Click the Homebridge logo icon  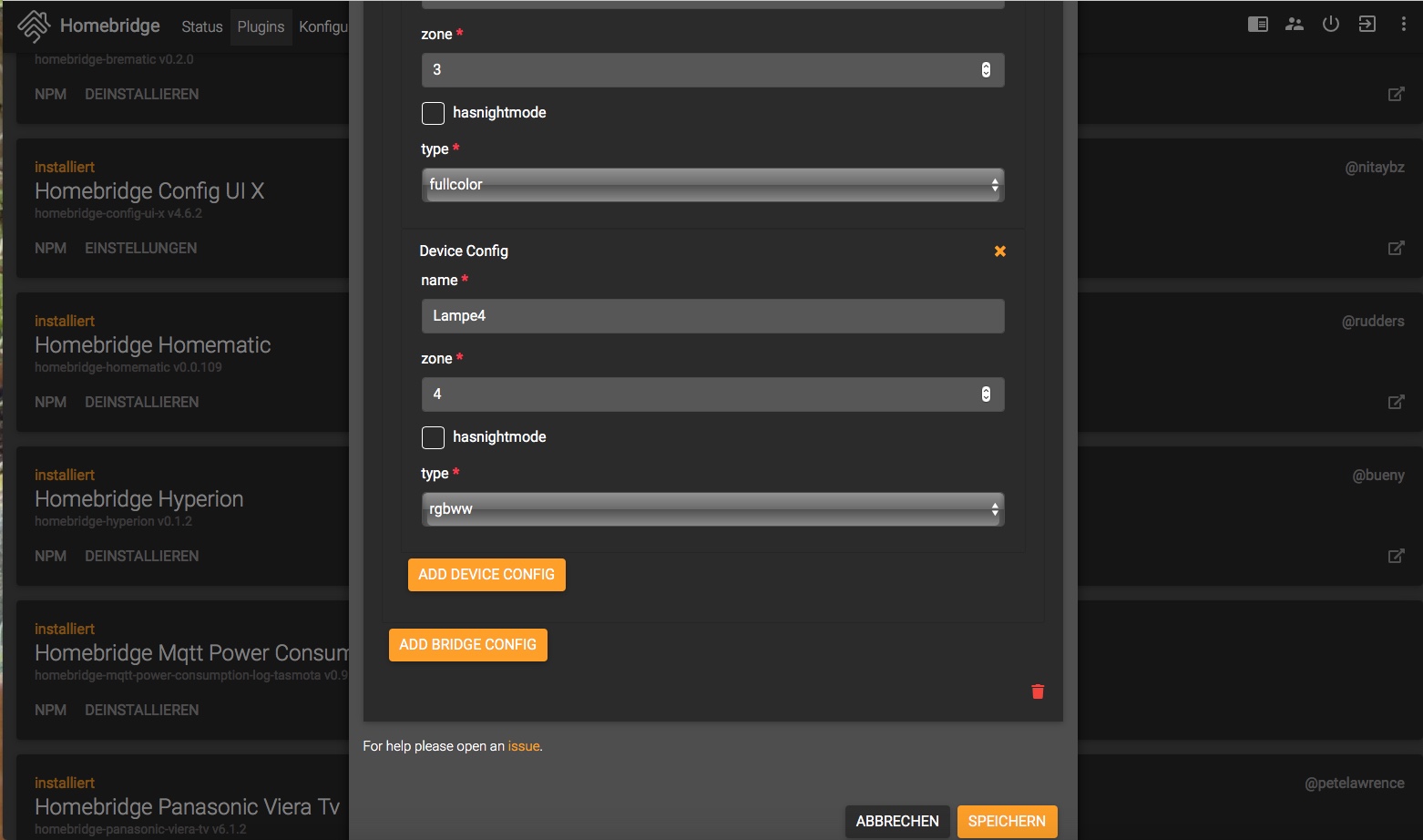coord(34,26)
